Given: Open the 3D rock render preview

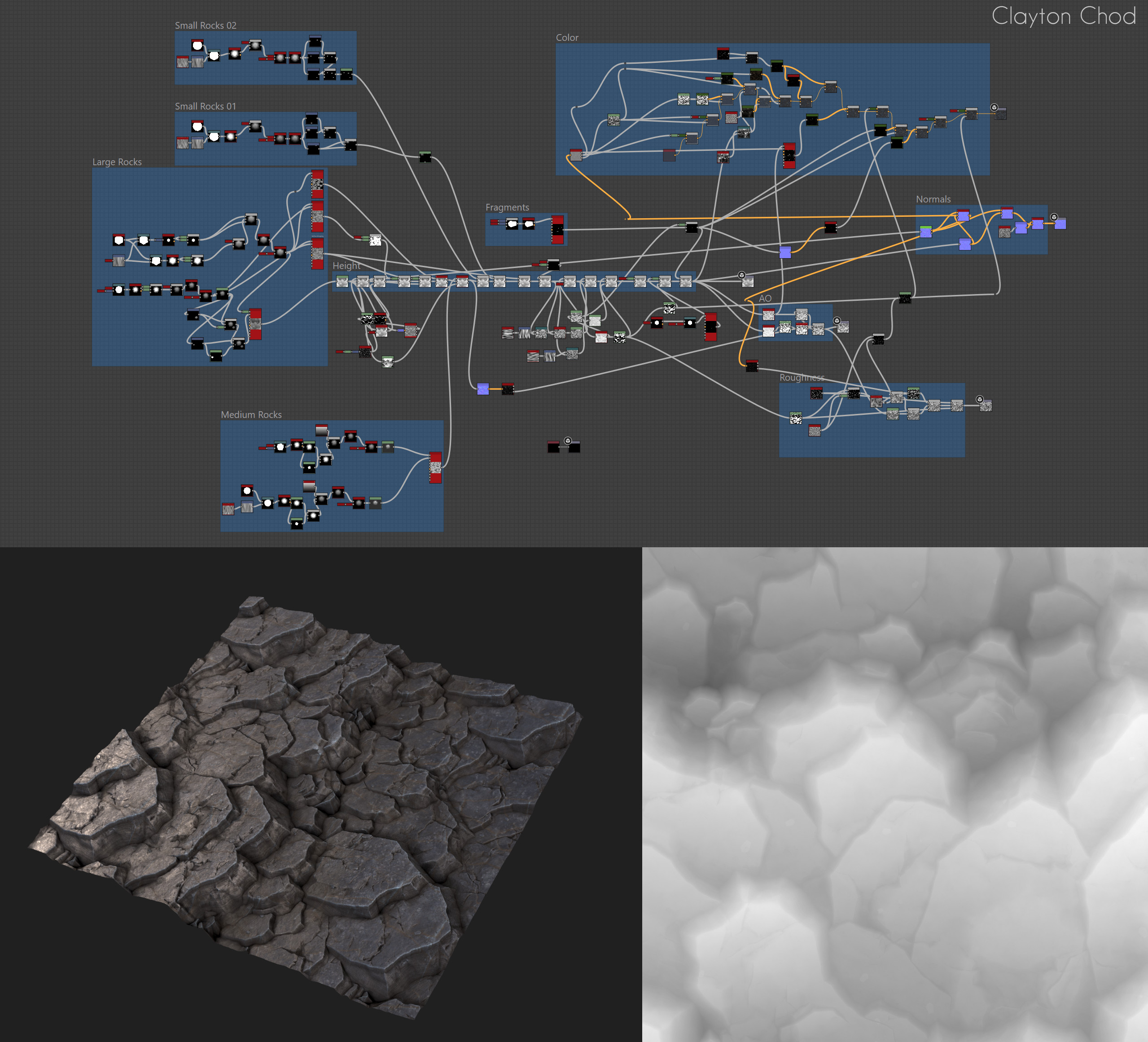Looking at the screenshot, I should coord(307,798).
